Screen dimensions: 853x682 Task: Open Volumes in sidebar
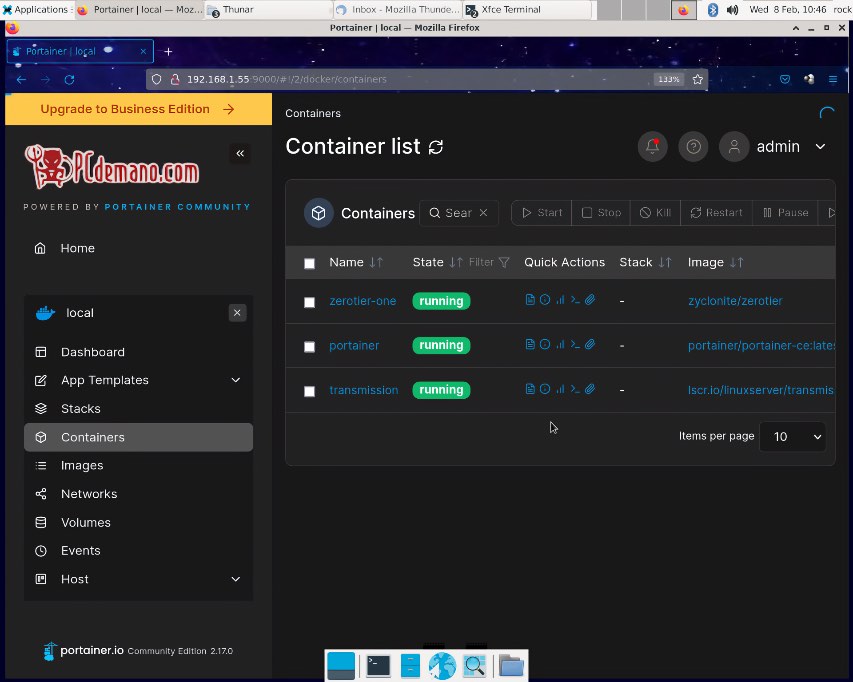coord(139,522)
